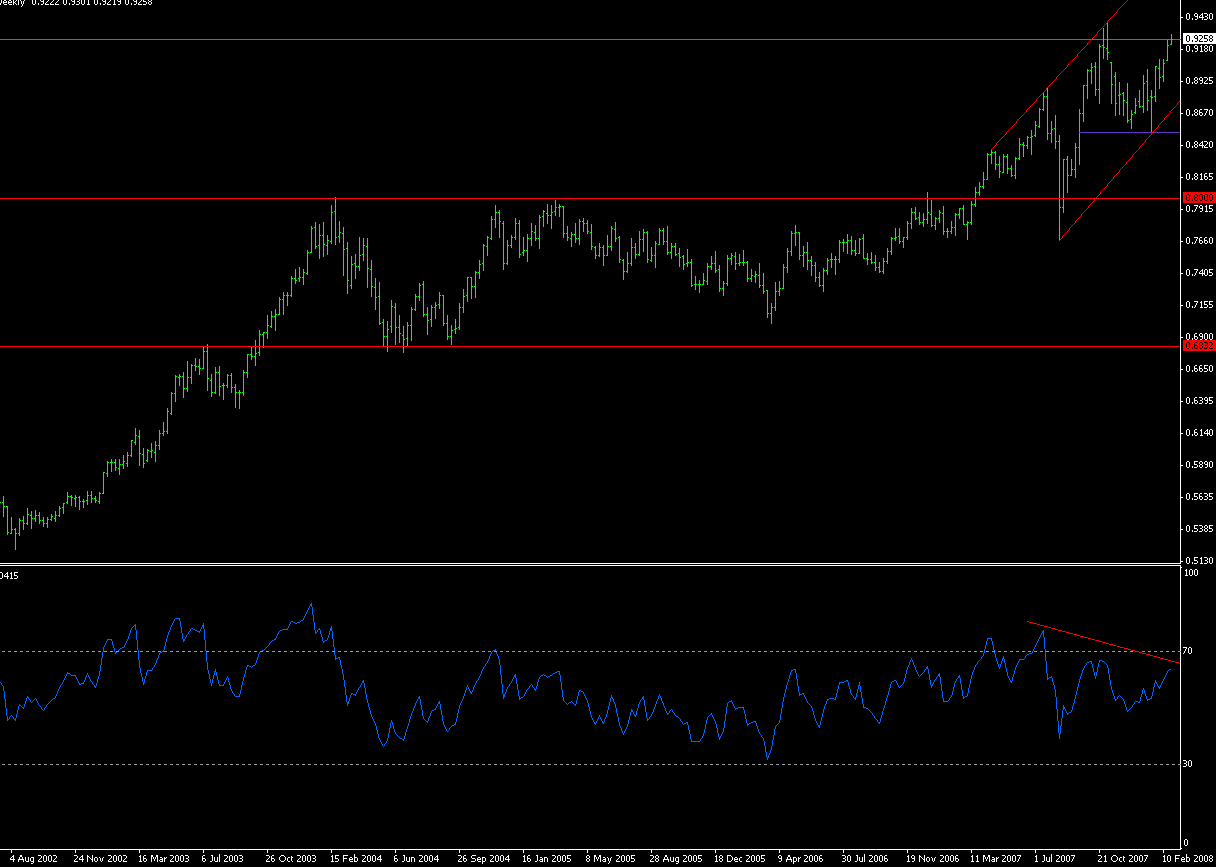Click the 0.9430 price axis label

[1199, 17]
